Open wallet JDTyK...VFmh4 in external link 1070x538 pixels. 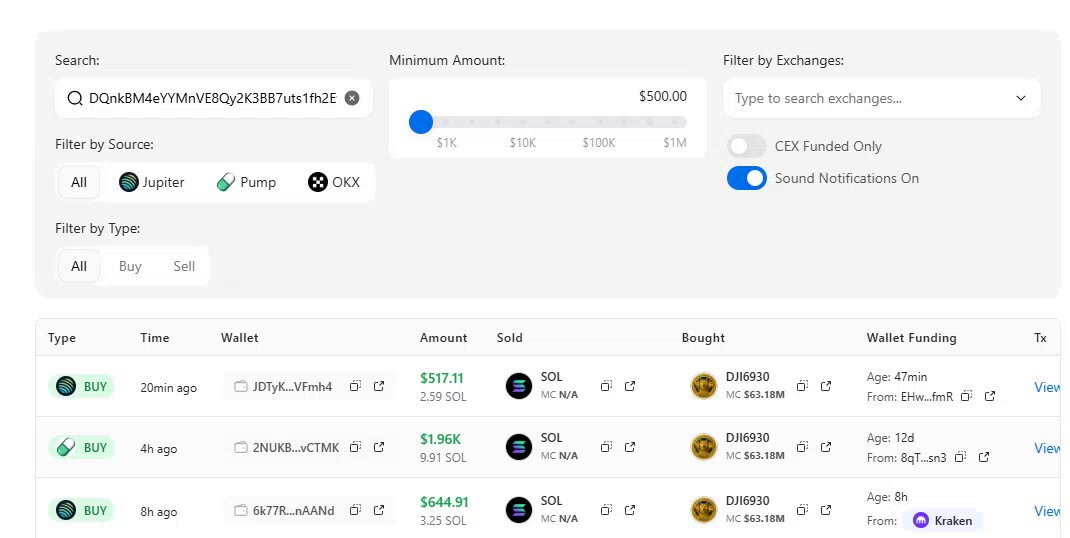click(x=379, y=386)
